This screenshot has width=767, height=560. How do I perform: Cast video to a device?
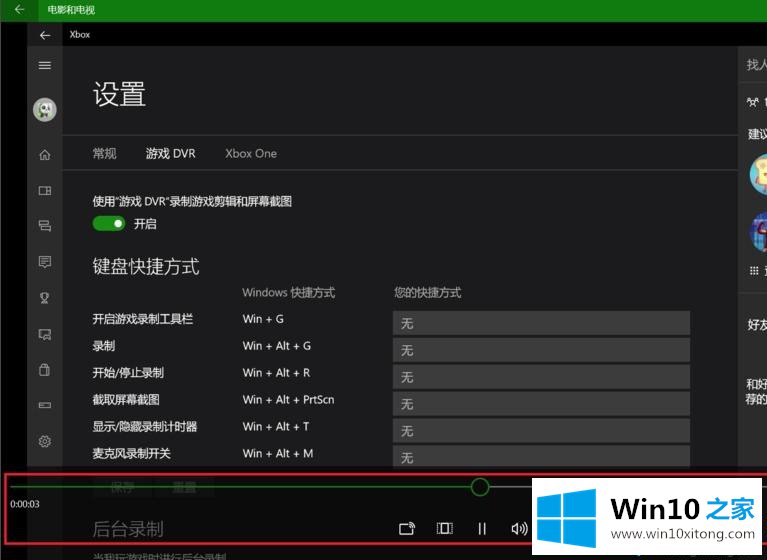pyautogui.click(x=407, y=529)
